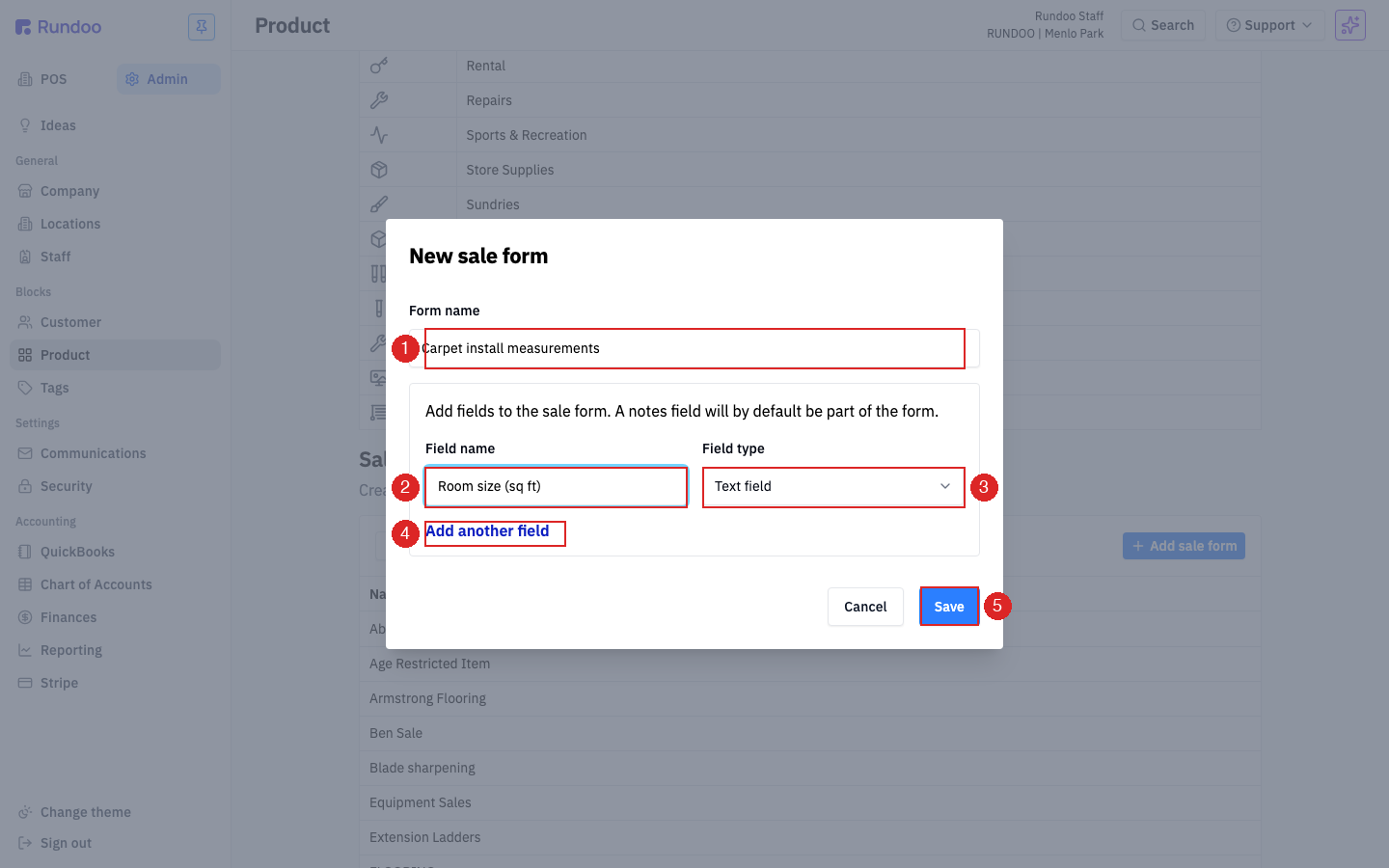Open Ideas in the sidebar

point(115,125)
